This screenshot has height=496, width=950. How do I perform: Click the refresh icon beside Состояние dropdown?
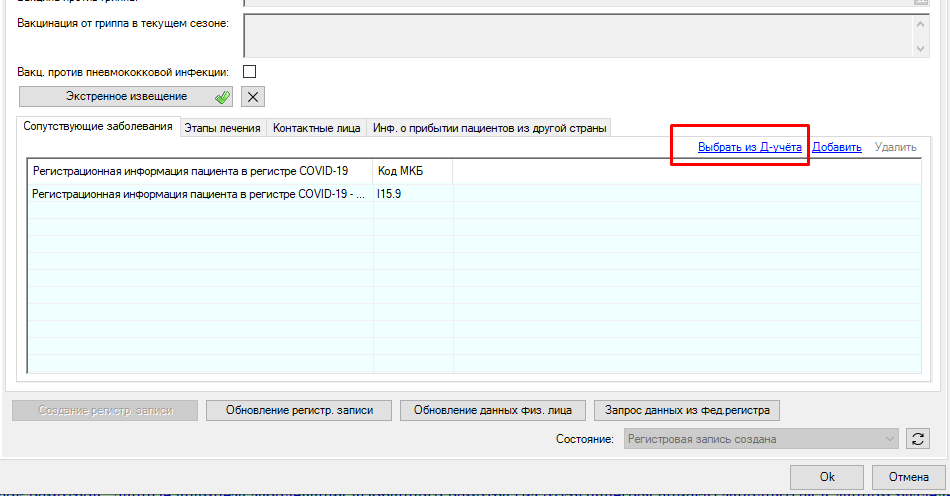pyautogui.click(x=917, y=439)
